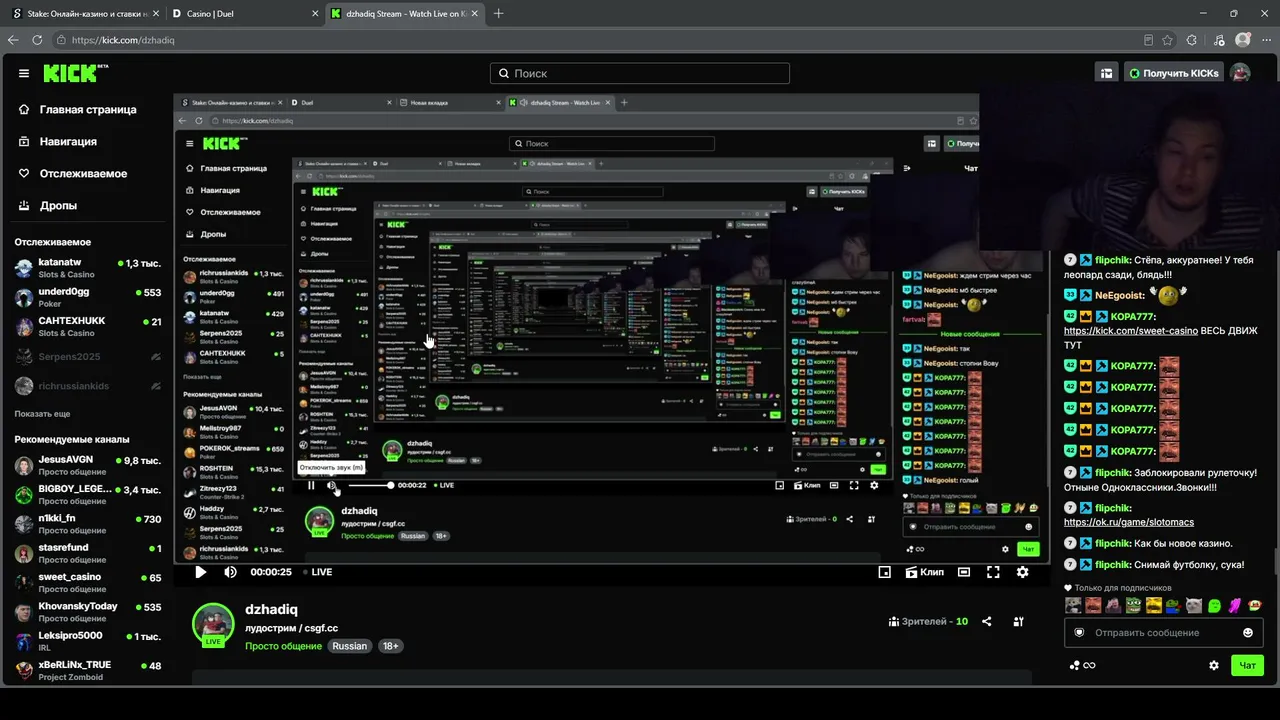Create a clip with Клип button
This screenshot has height=720, width=1280.
tap(924, 572)
